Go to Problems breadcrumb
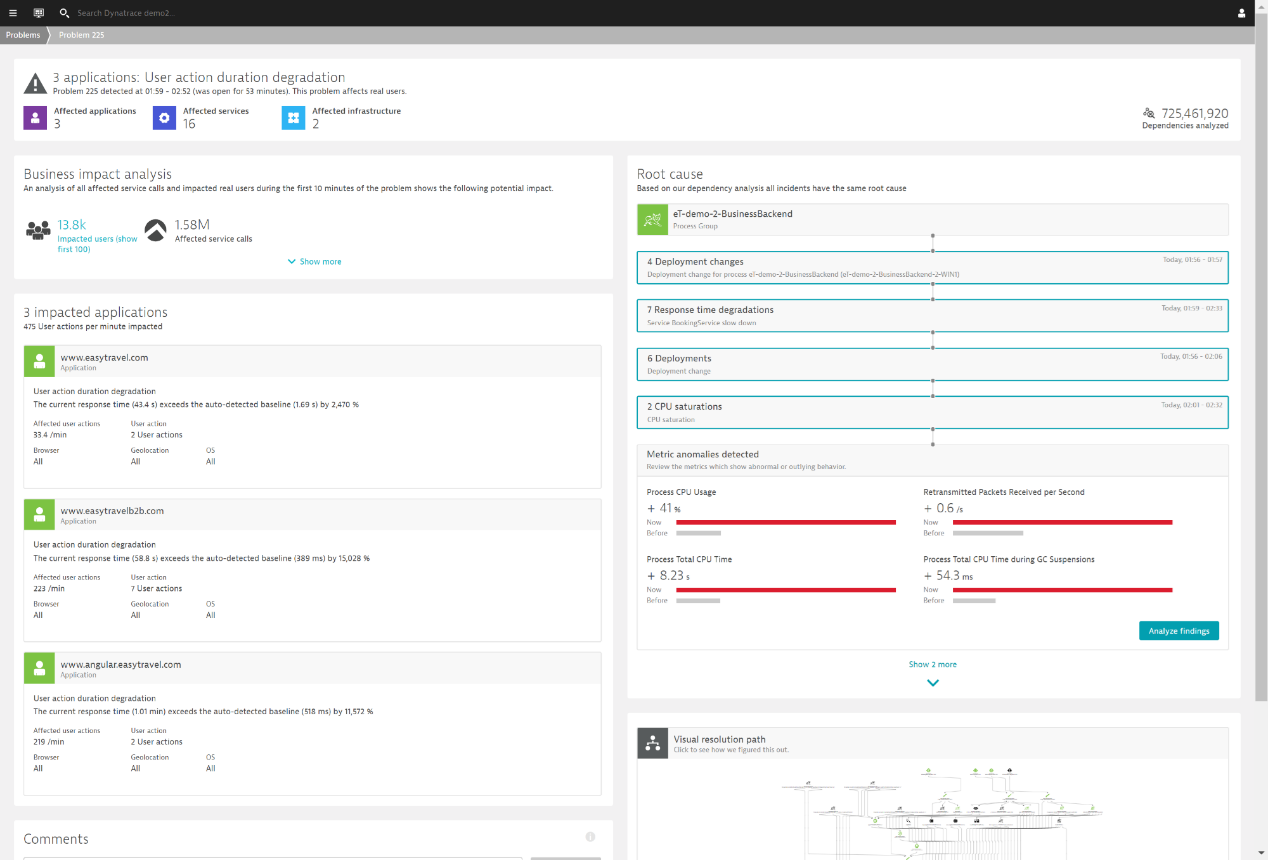 pos(23,35)
